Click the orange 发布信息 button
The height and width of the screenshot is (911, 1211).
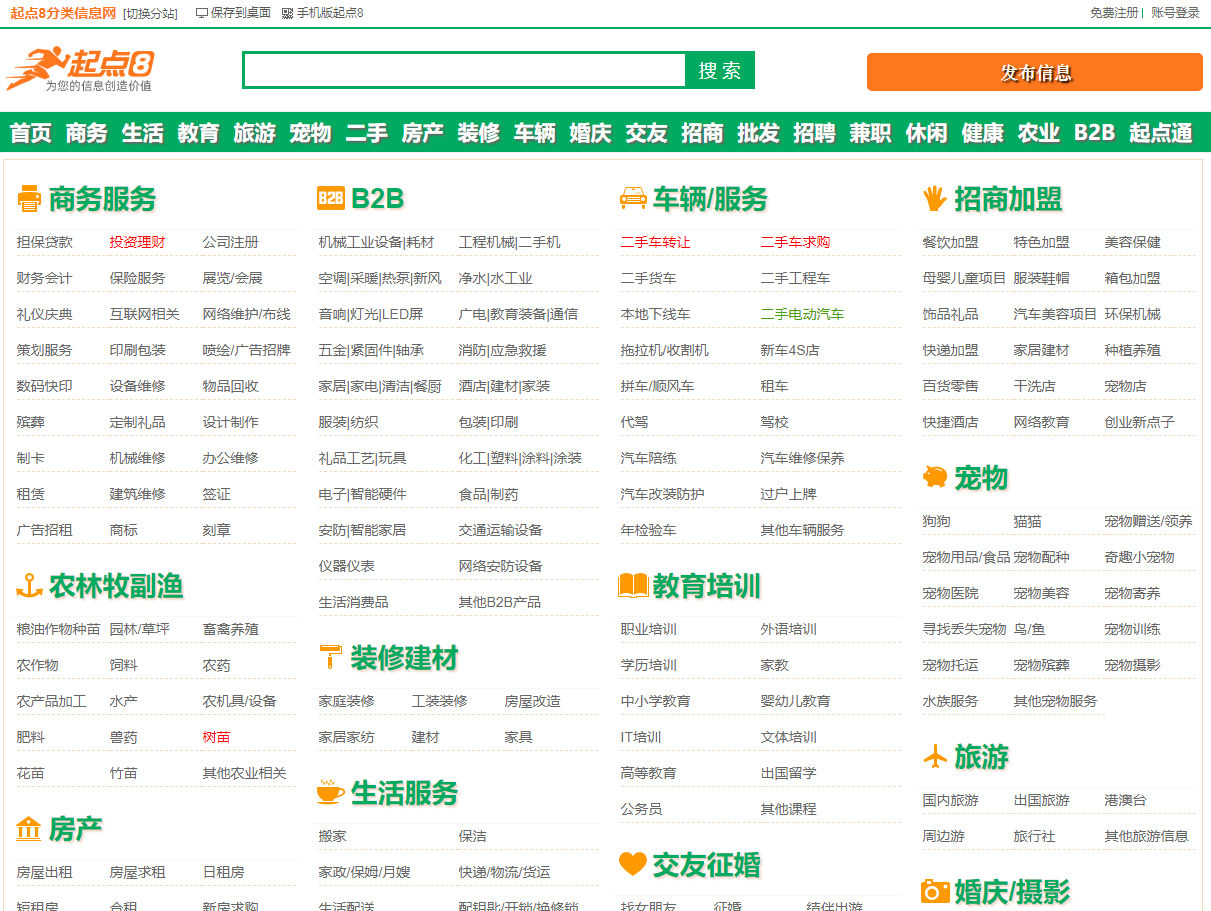(1034, 72)
